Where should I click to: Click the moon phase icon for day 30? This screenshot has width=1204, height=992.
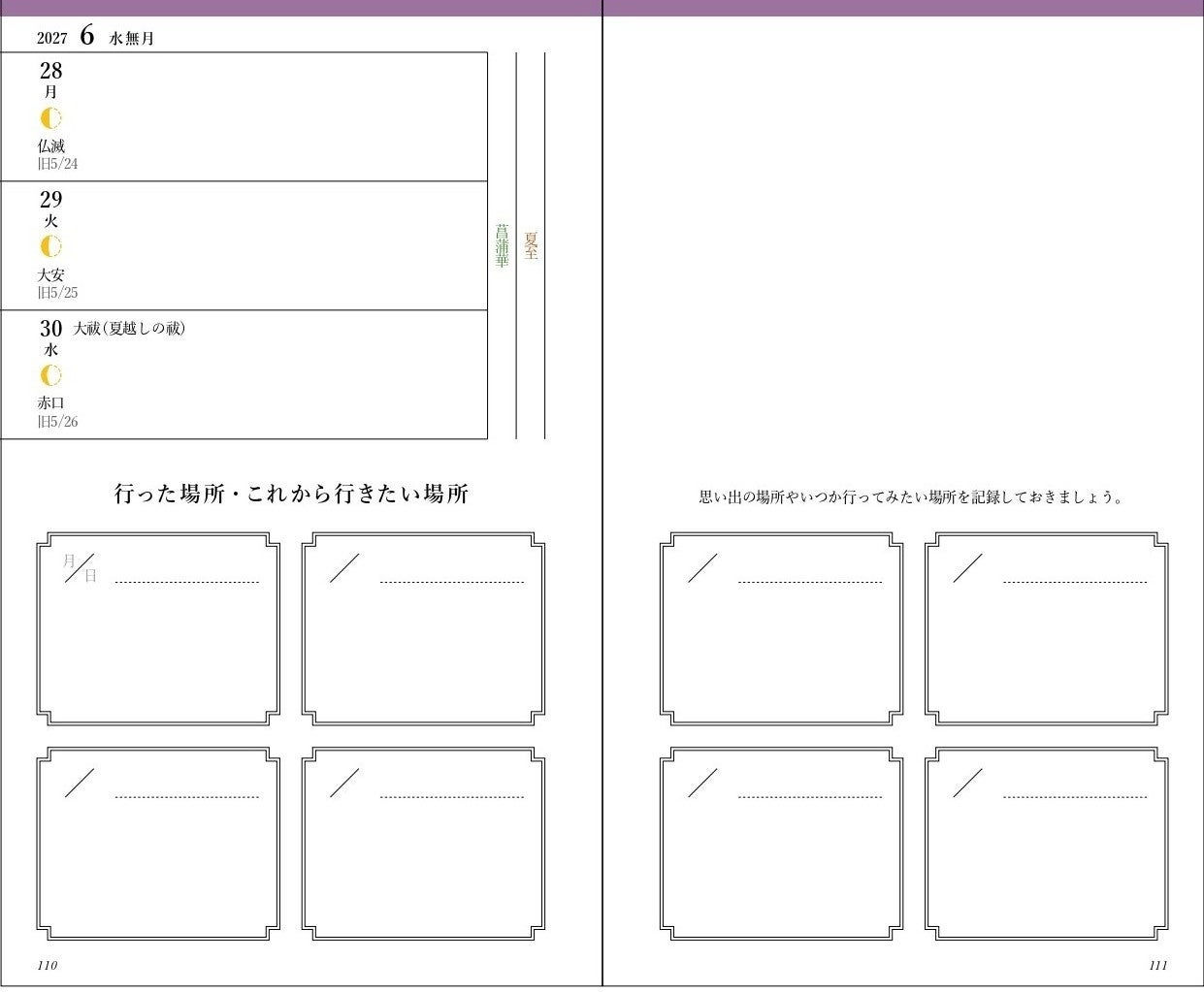point(50,375)
